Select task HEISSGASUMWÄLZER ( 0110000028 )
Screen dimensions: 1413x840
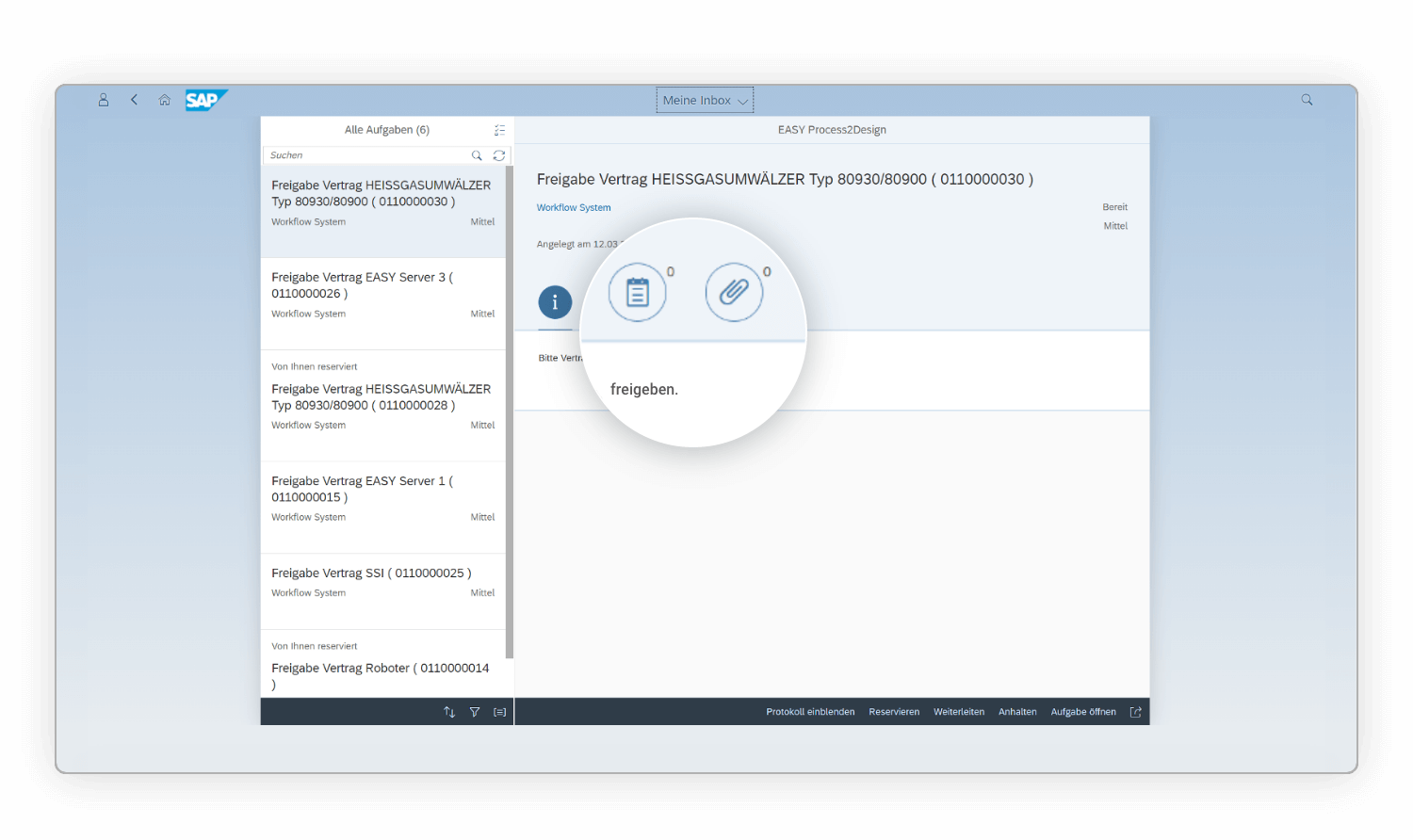click(x=383, y=406)
